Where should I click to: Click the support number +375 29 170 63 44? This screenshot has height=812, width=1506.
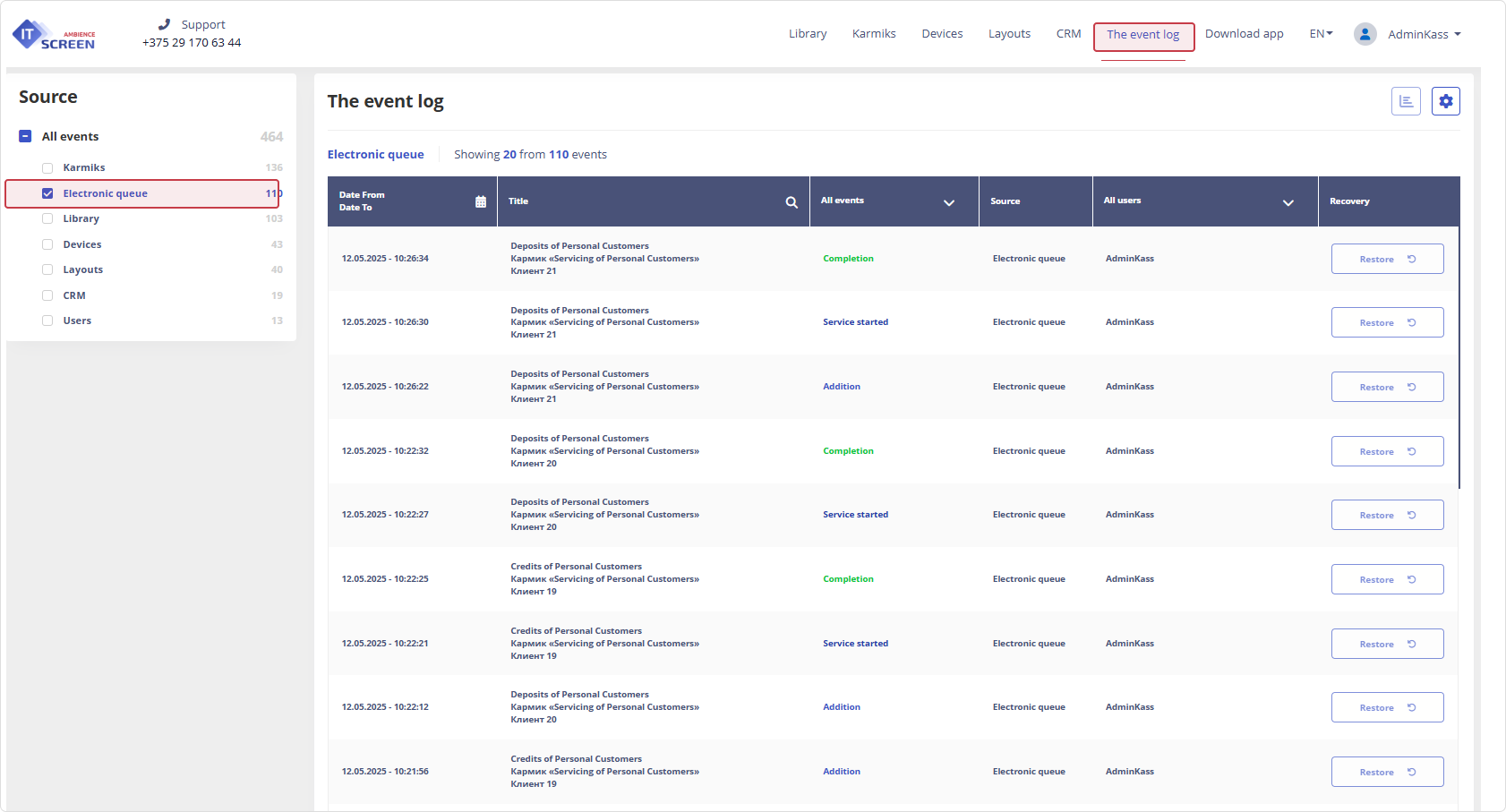click(x=192, y=43)
